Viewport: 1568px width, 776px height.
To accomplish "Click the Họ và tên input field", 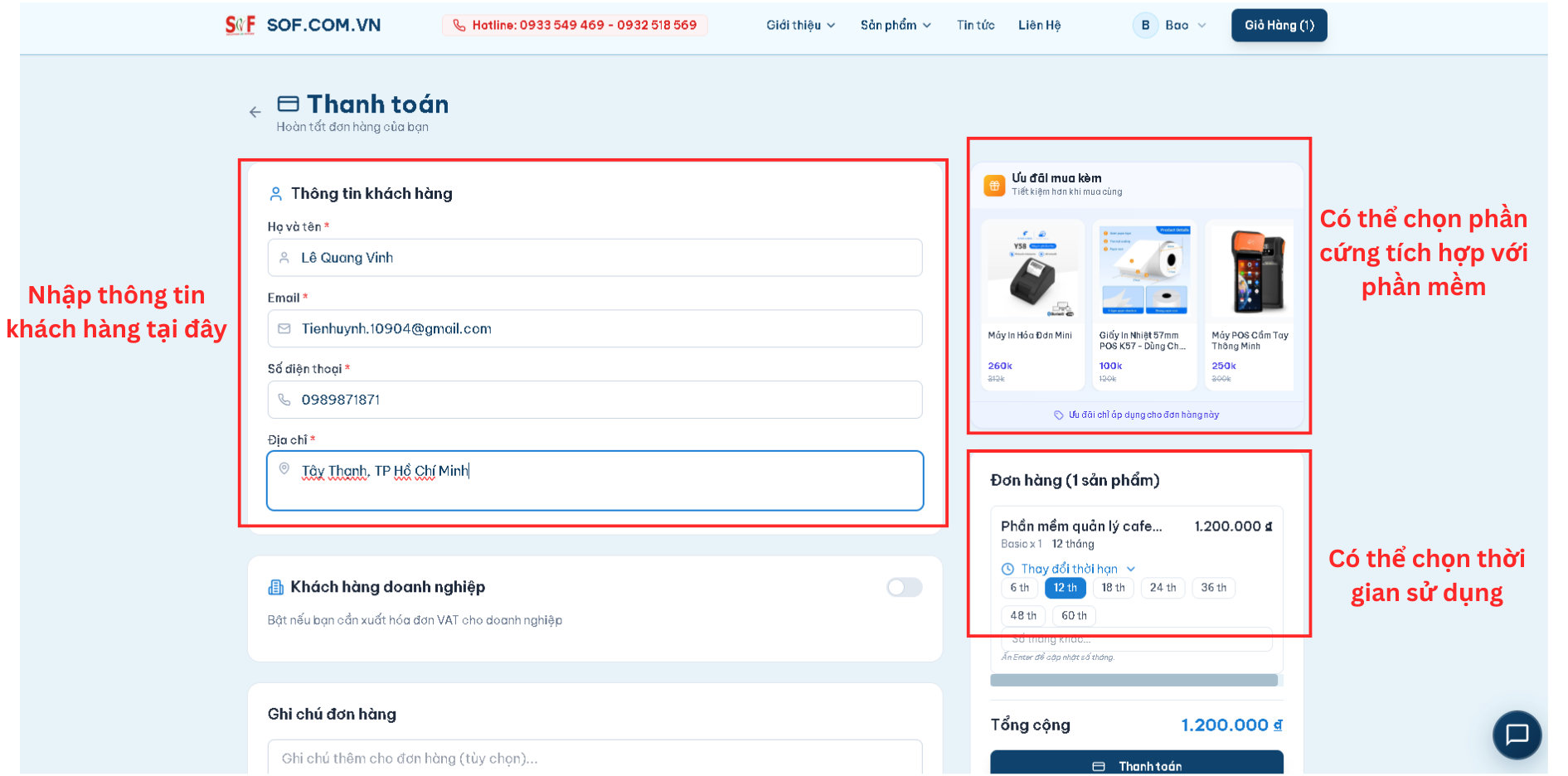I will pyautogui.click(x=595, y=258).
